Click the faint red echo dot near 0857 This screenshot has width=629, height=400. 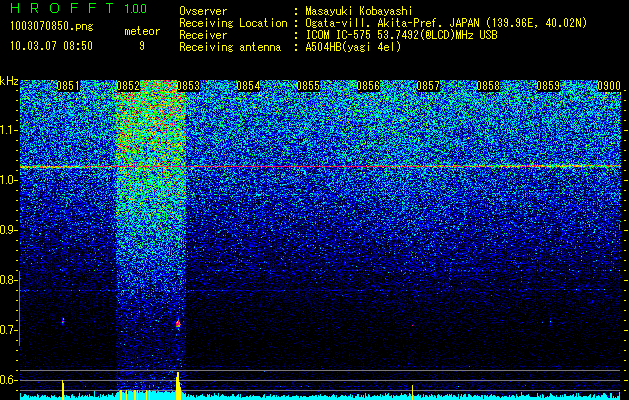tap(412, 325)
